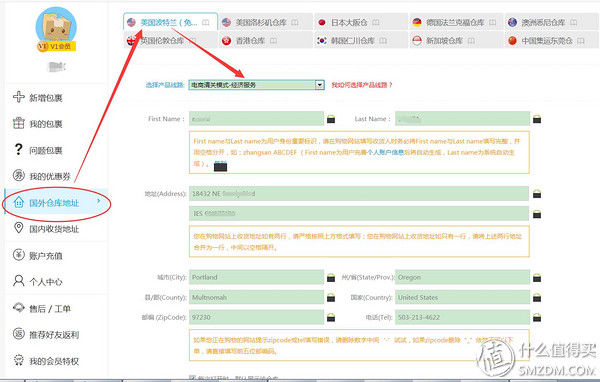Click the user avatar picture
Viewport: 600px width, 382px height.
tap(56, 26)
